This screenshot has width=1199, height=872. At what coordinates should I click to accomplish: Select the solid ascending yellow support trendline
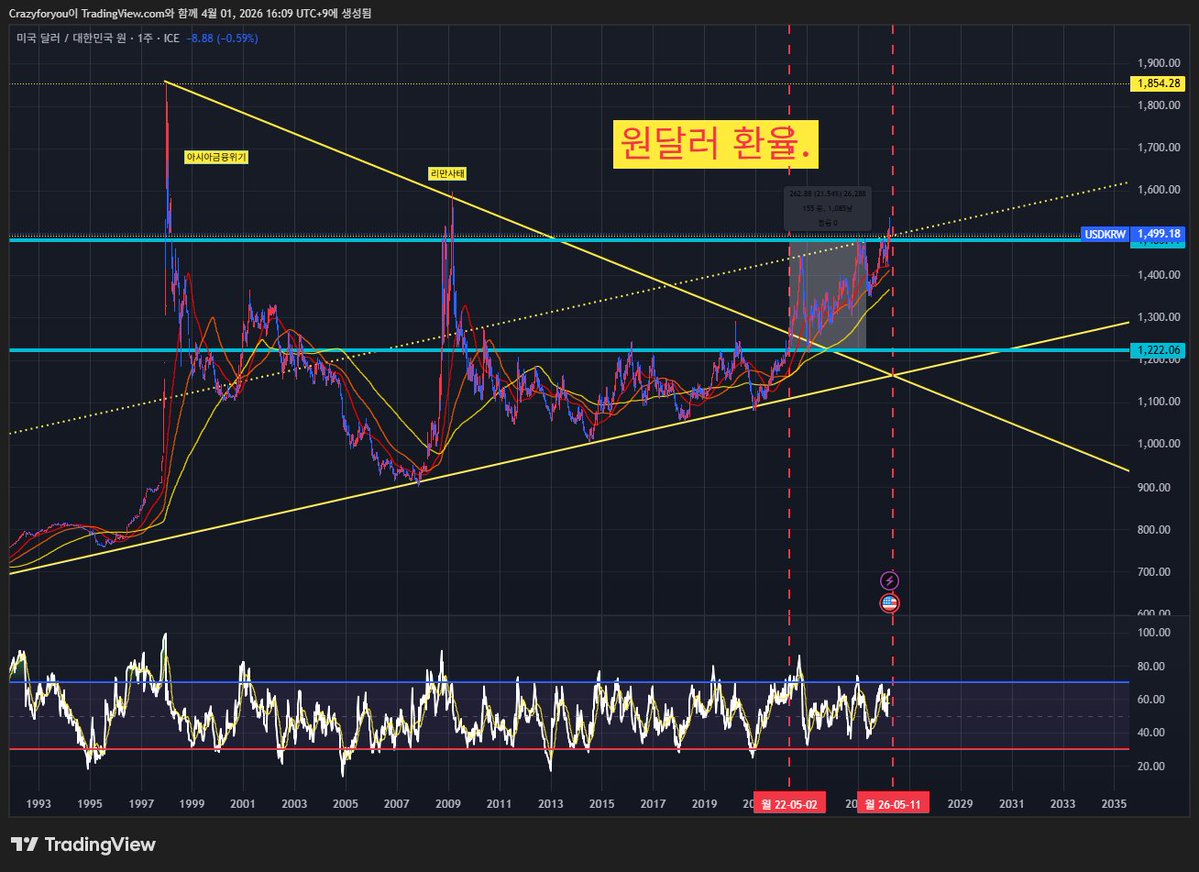point(570,447)
